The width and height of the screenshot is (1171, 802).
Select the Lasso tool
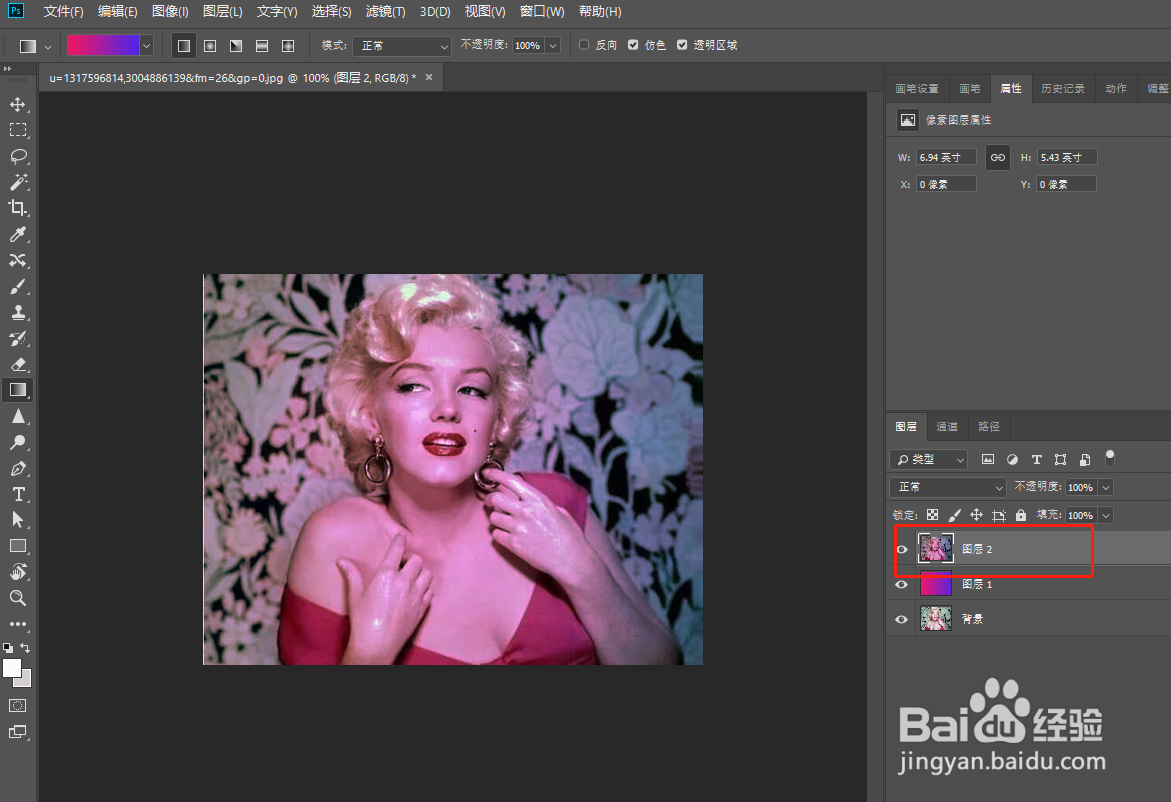click(x=18, y=156)
